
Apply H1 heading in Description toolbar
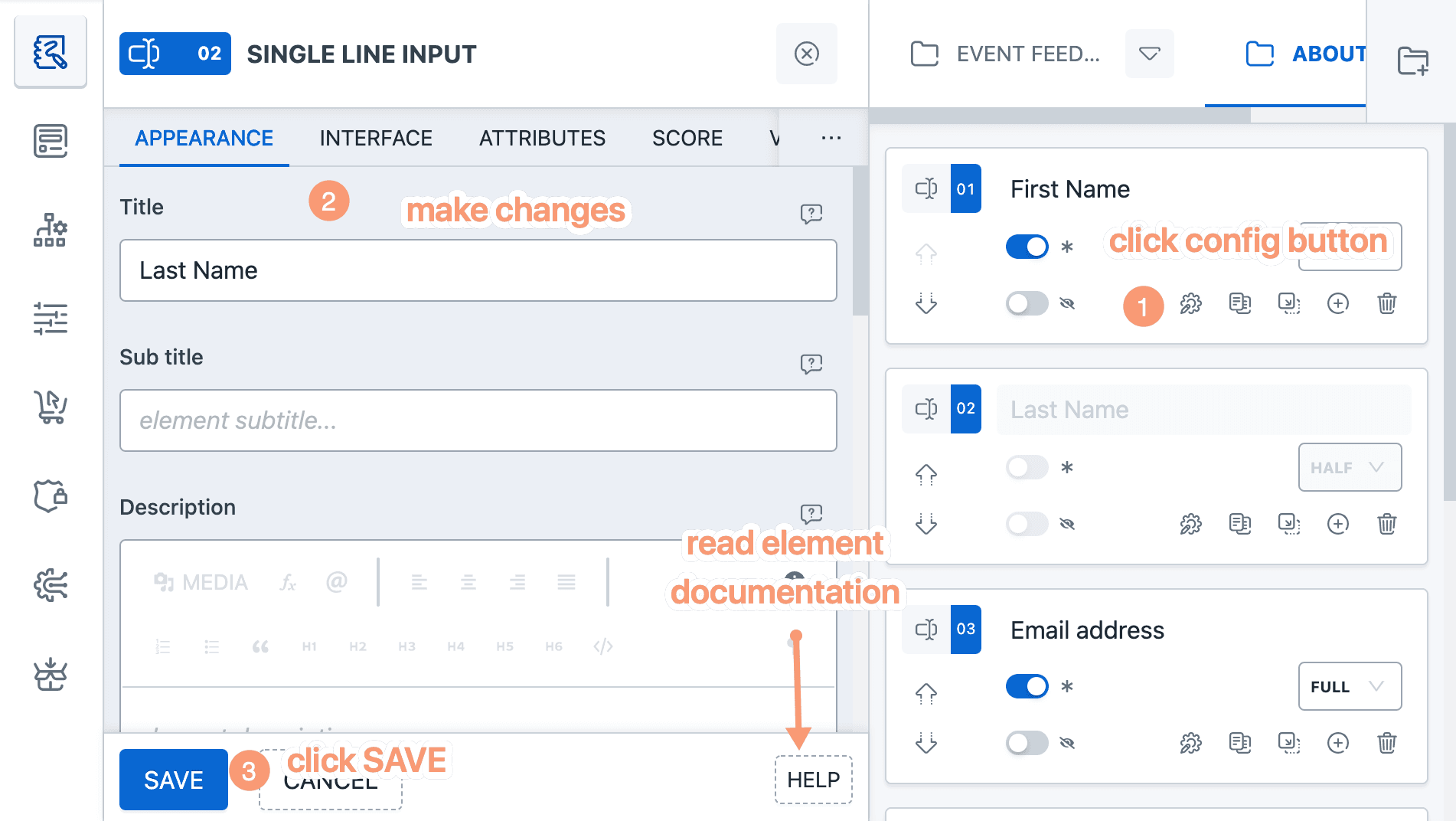[x=309, y=646]
